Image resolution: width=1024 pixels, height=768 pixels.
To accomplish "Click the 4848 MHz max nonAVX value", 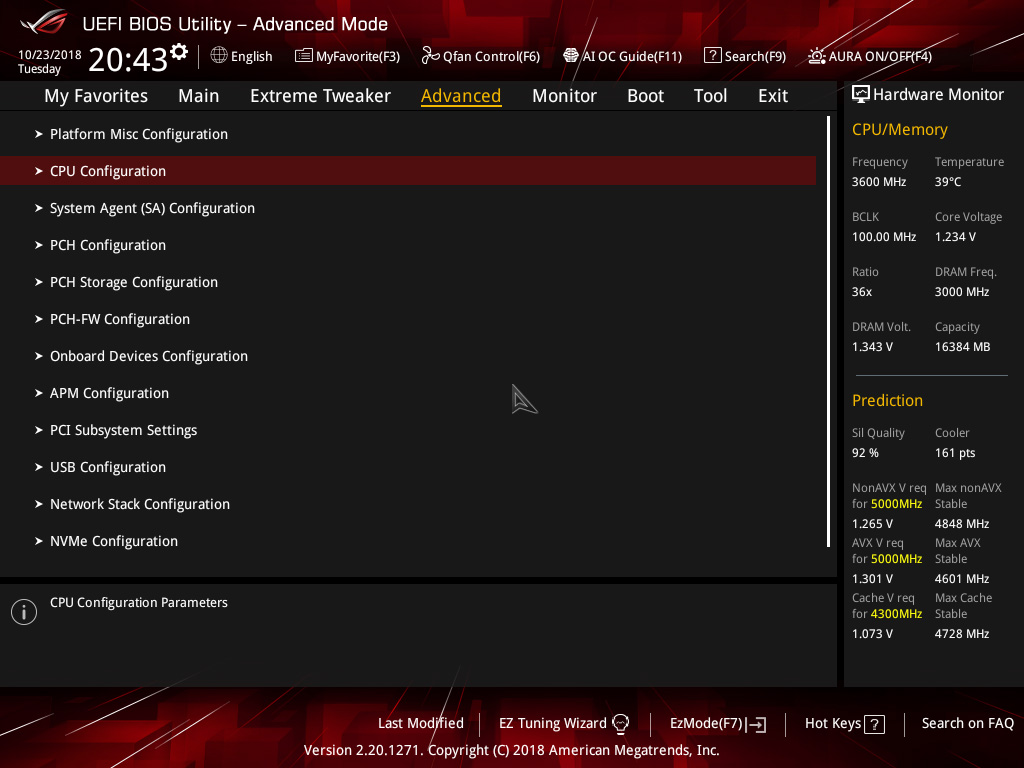I will pyautogui.click(x=961, y=524).
